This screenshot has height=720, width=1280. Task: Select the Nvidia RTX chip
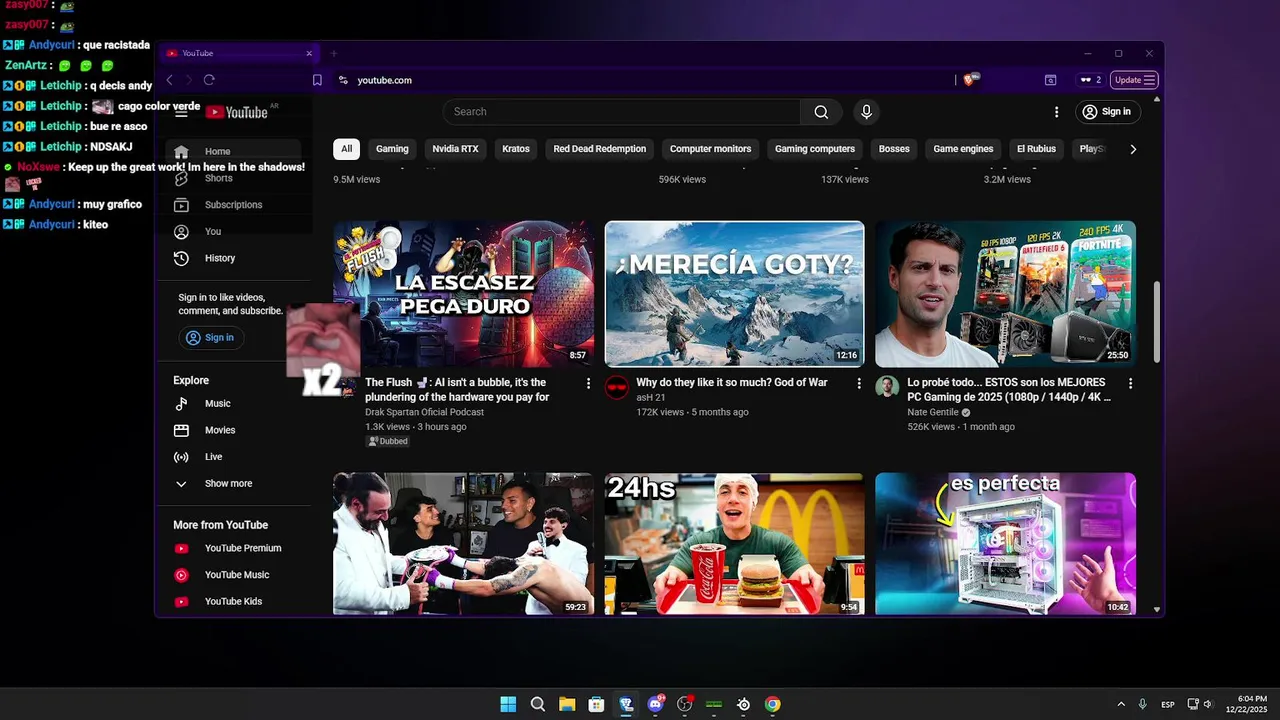[455, 149]
